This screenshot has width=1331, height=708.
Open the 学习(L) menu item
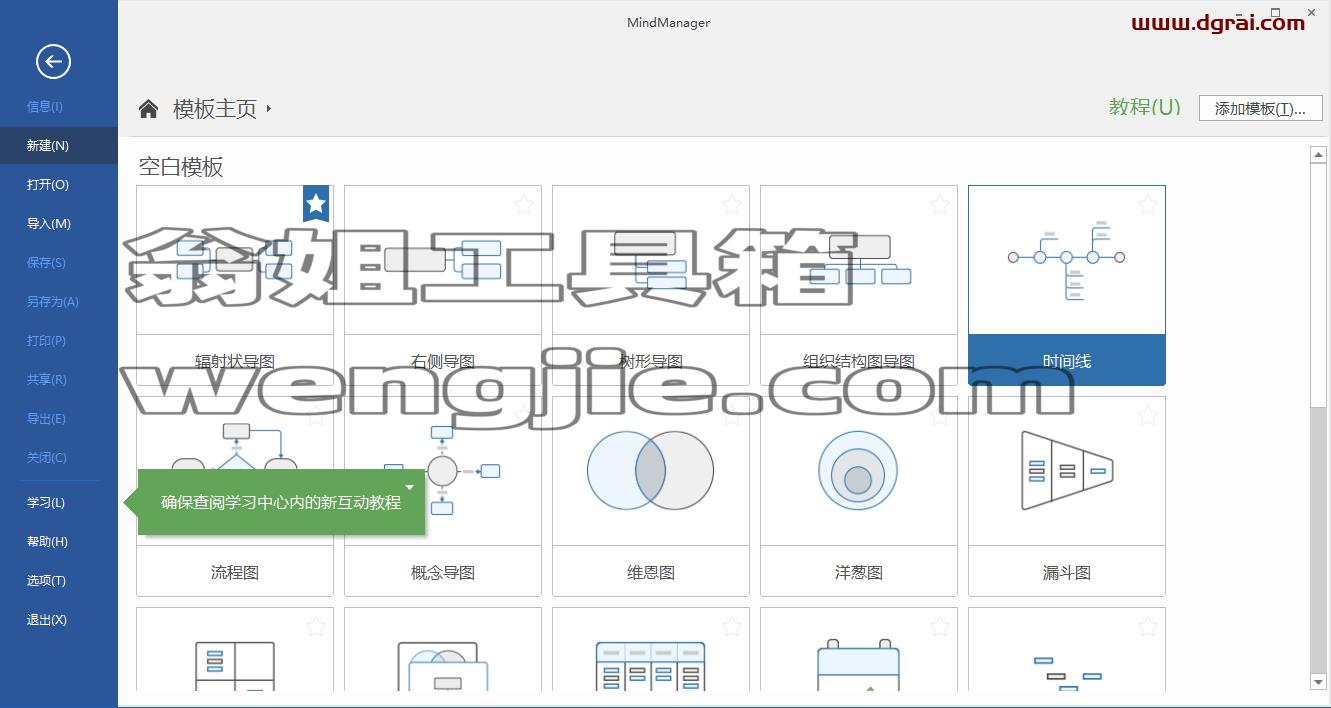59,502
